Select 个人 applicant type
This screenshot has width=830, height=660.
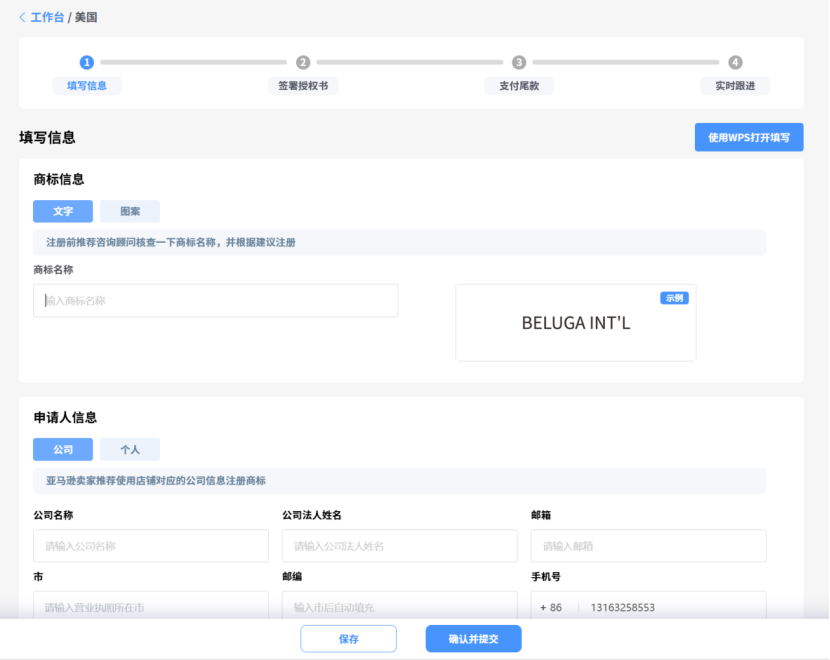[130, 449]
